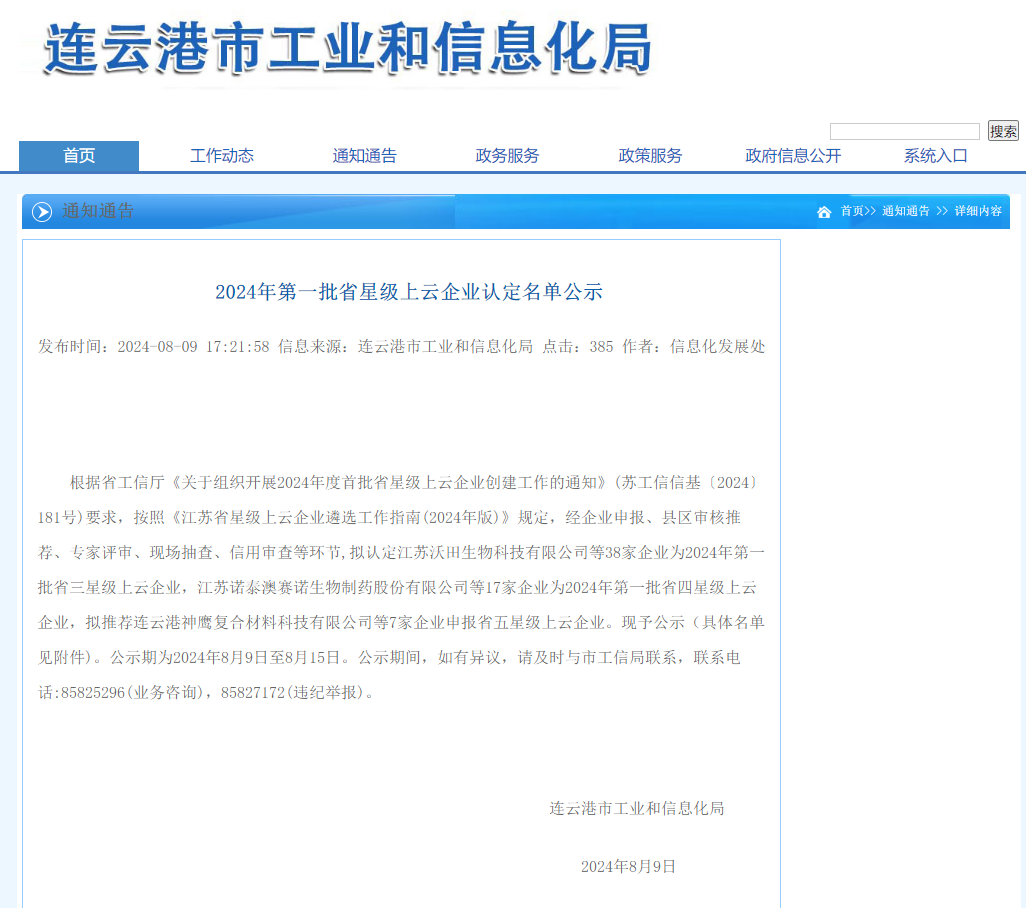Screen dimensions: 1026x908
Task: Click the 通知通告 breadcrumb link
Action: (906, 211)
